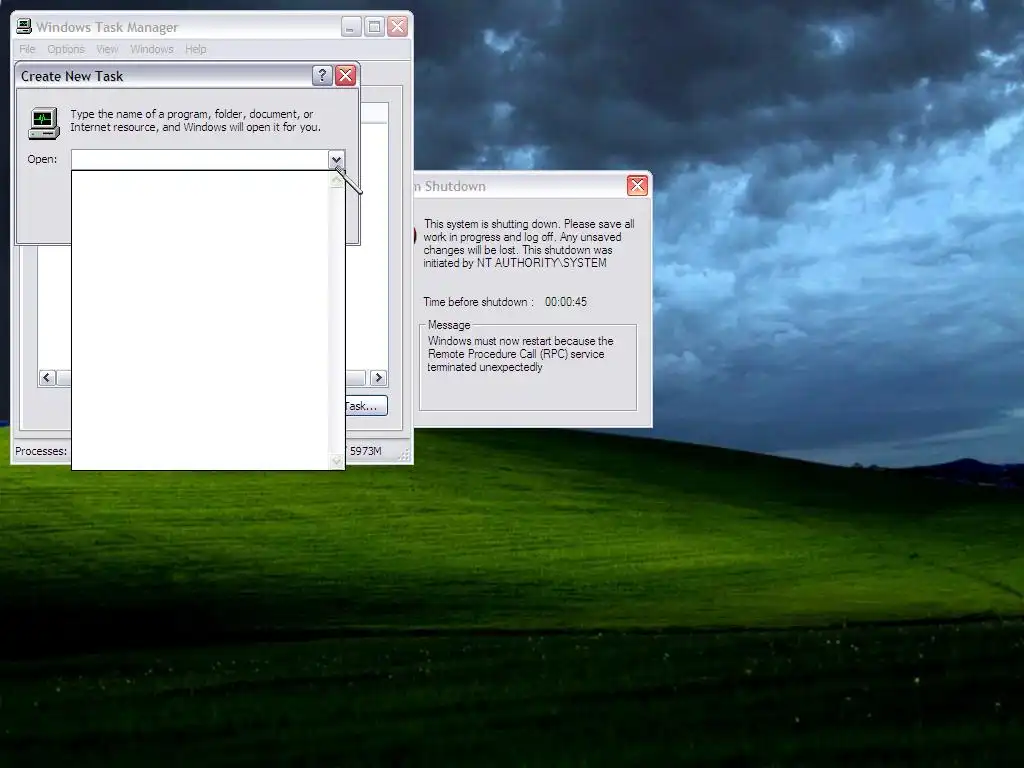
Task: Click the 5973M commit charge status text
Action: point(365,451)
